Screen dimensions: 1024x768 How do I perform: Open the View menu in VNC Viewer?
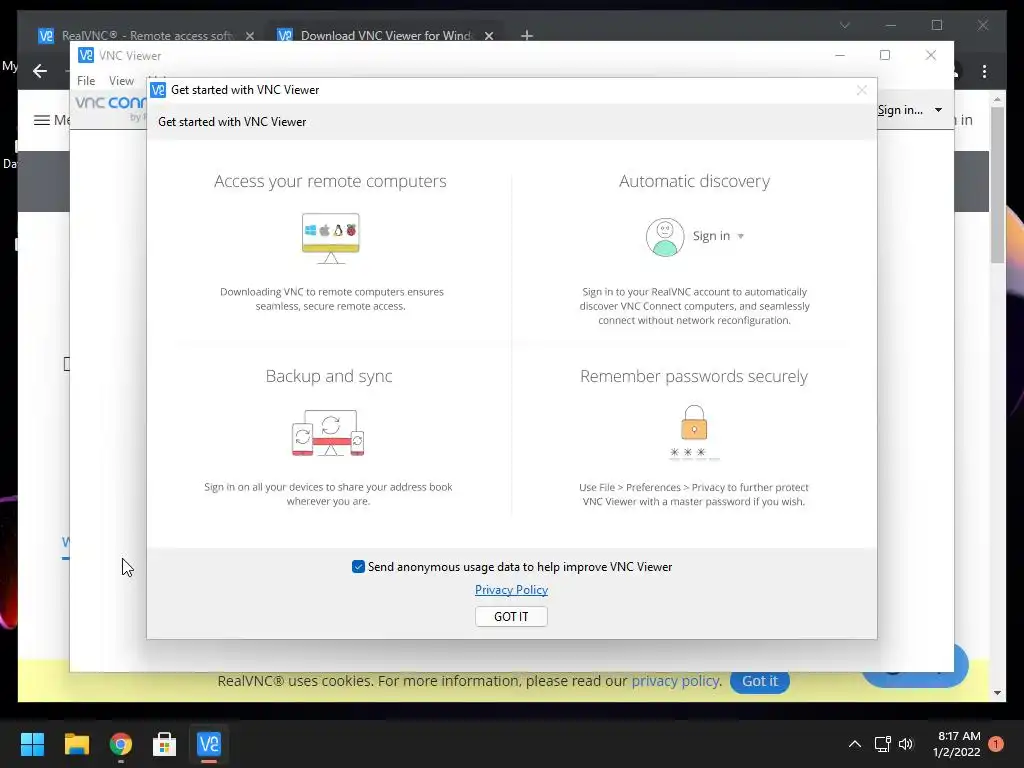(121, 80)
